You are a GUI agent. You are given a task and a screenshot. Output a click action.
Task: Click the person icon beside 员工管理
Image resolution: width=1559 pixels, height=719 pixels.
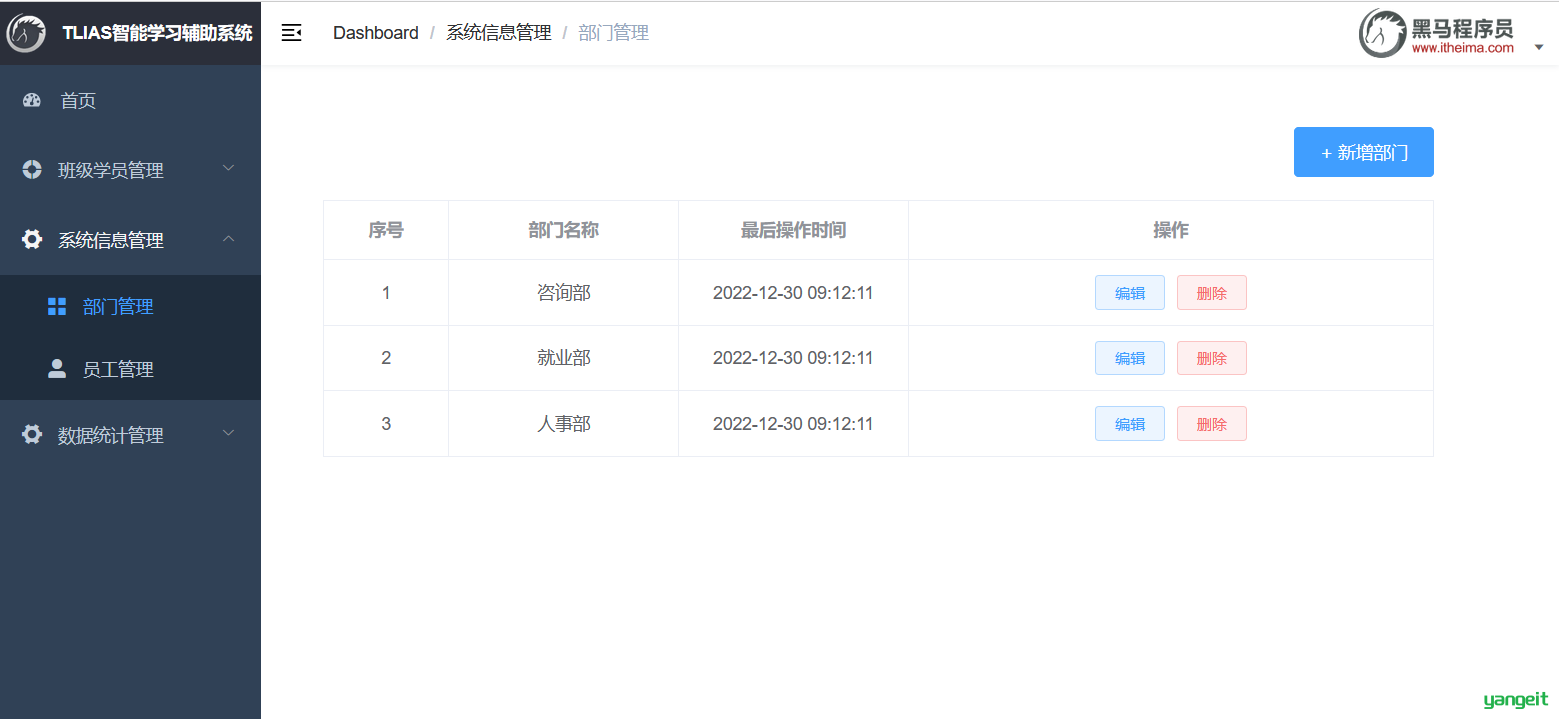[x=57, y=369]
